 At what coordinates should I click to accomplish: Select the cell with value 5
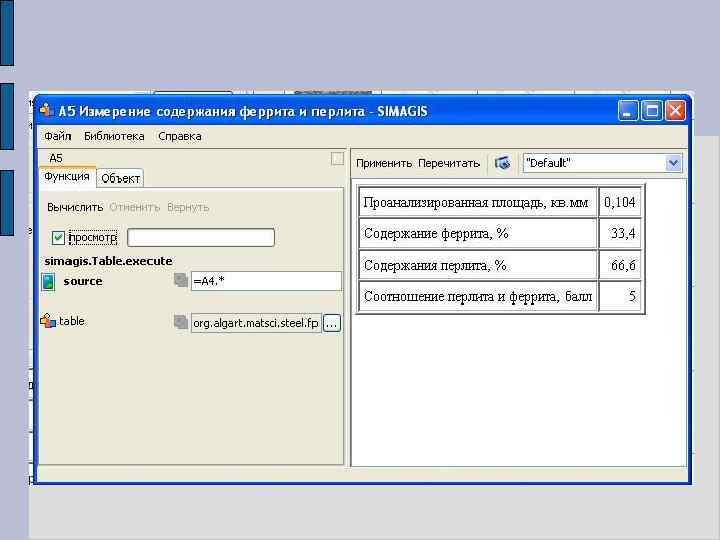pyautogui.click(x=620, y=297)
